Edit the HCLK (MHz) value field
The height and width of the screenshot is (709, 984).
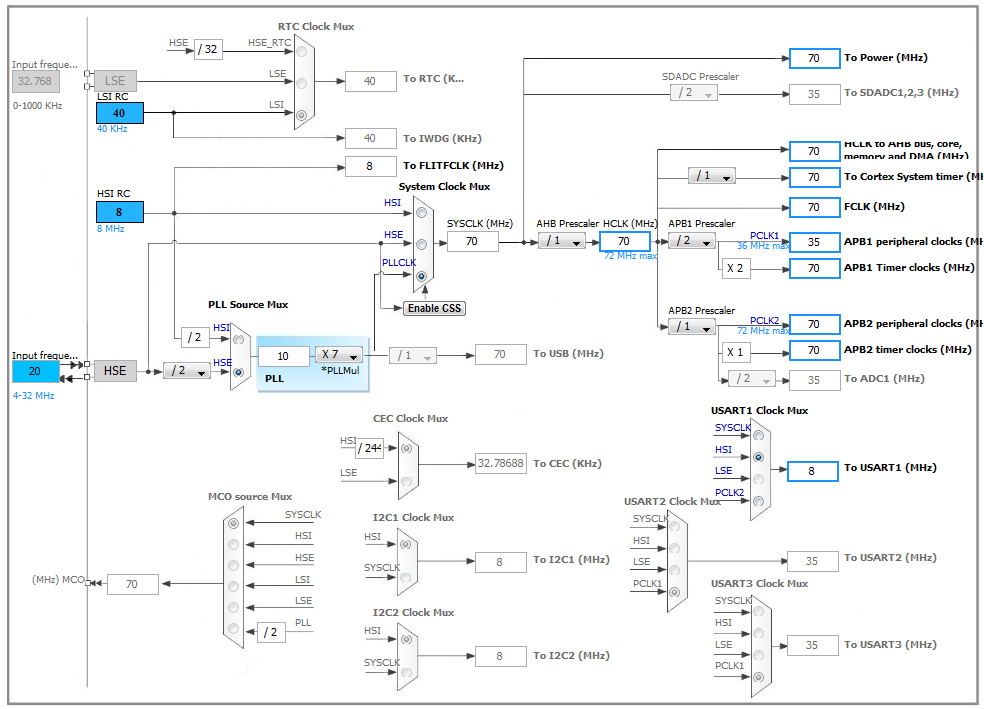pyautogui.click(x=624, y=242)
